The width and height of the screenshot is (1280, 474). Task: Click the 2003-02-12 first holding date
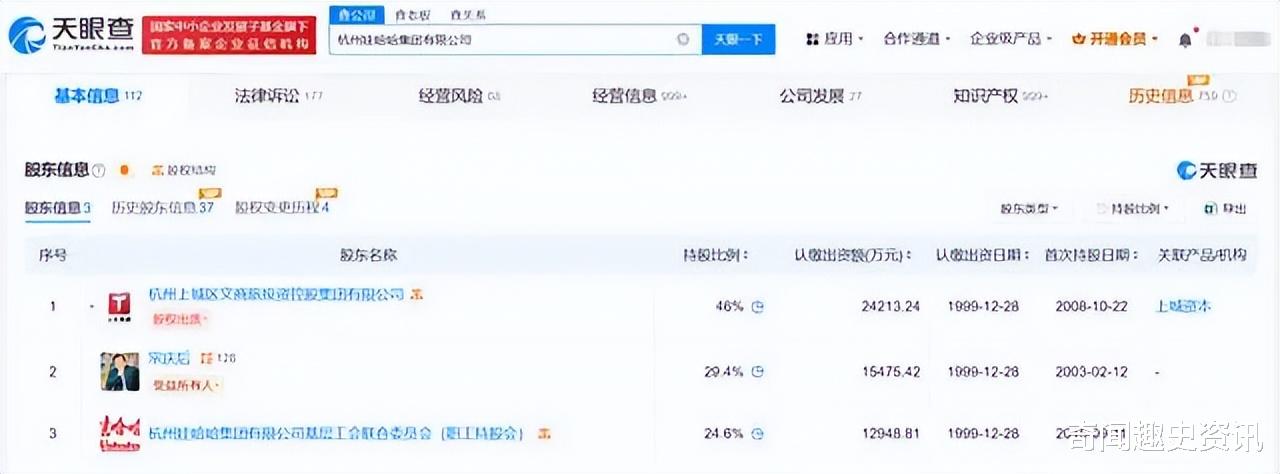point(1091,371)
